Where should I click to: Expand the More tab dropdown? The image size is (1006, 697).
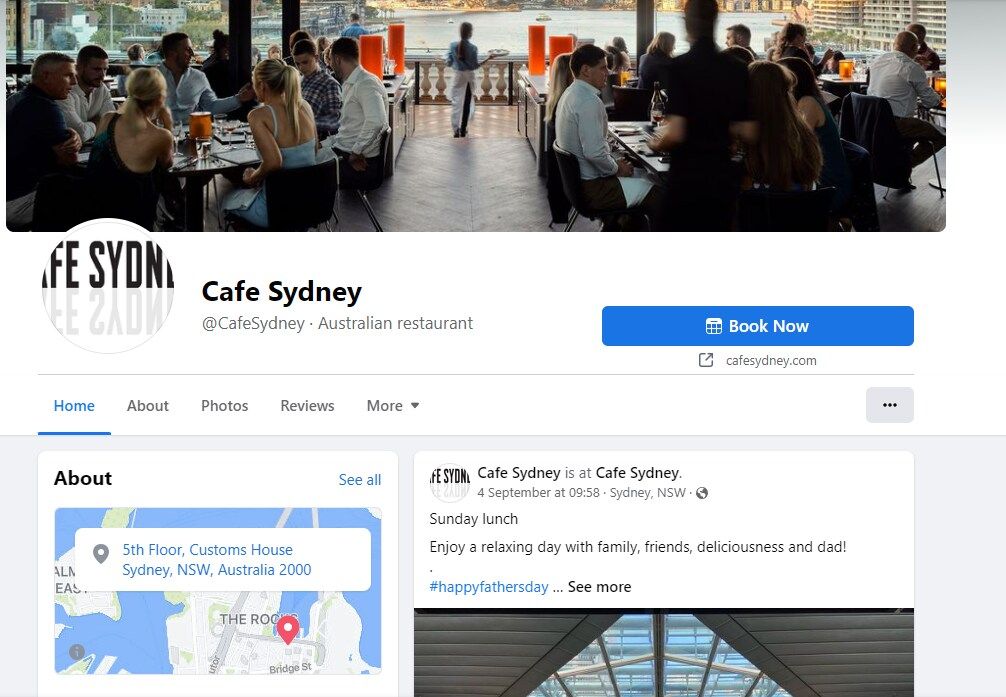click(393, 406)
